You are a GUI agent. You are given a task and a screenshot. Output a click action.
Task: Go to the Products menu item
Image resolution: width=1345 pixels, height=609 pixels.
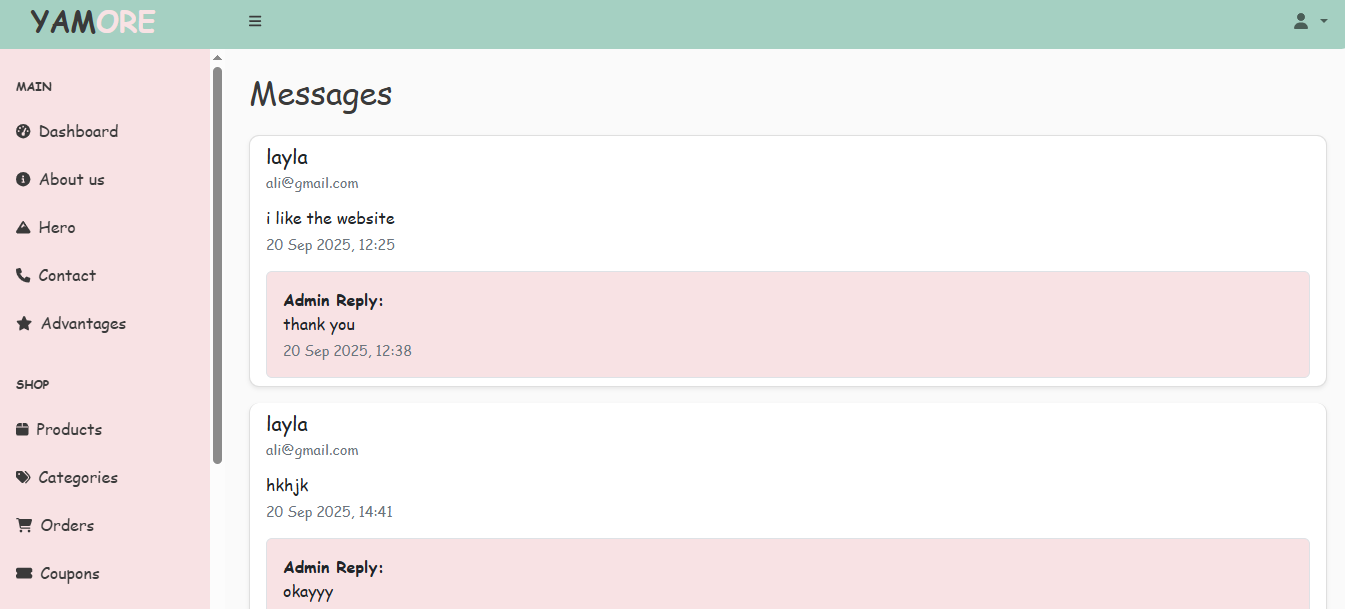(x=69, y=429)
